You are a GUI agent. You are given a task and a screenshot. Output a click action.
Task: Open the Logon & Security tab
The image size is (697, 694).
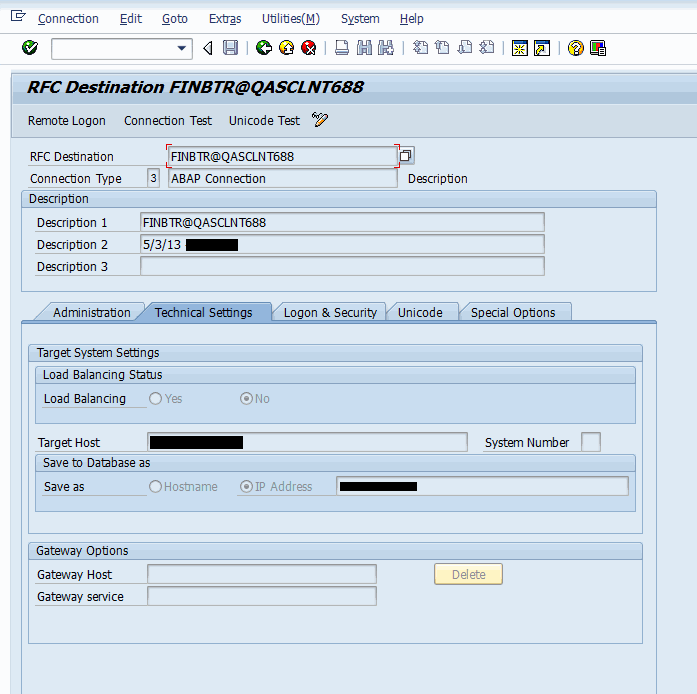[330, 313]
